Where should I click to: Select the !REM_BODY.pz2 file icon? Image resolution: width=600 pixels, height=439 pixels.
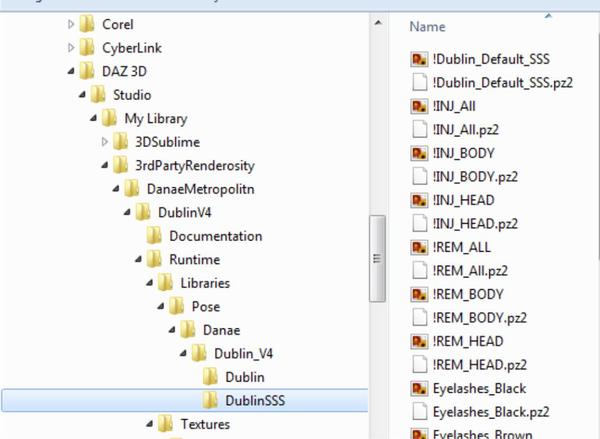click(x=419, y=318)
